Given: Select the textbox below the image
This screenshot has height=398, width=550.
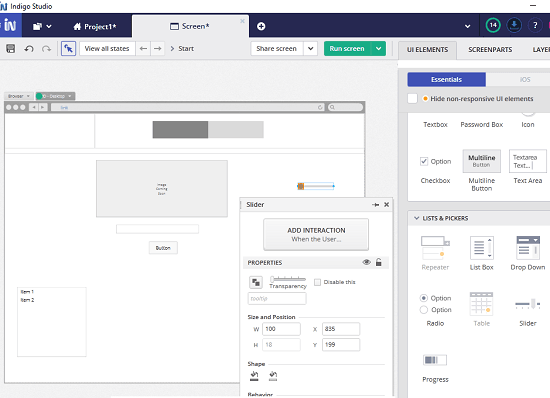Looking at the screenshot, I should 157,229.
